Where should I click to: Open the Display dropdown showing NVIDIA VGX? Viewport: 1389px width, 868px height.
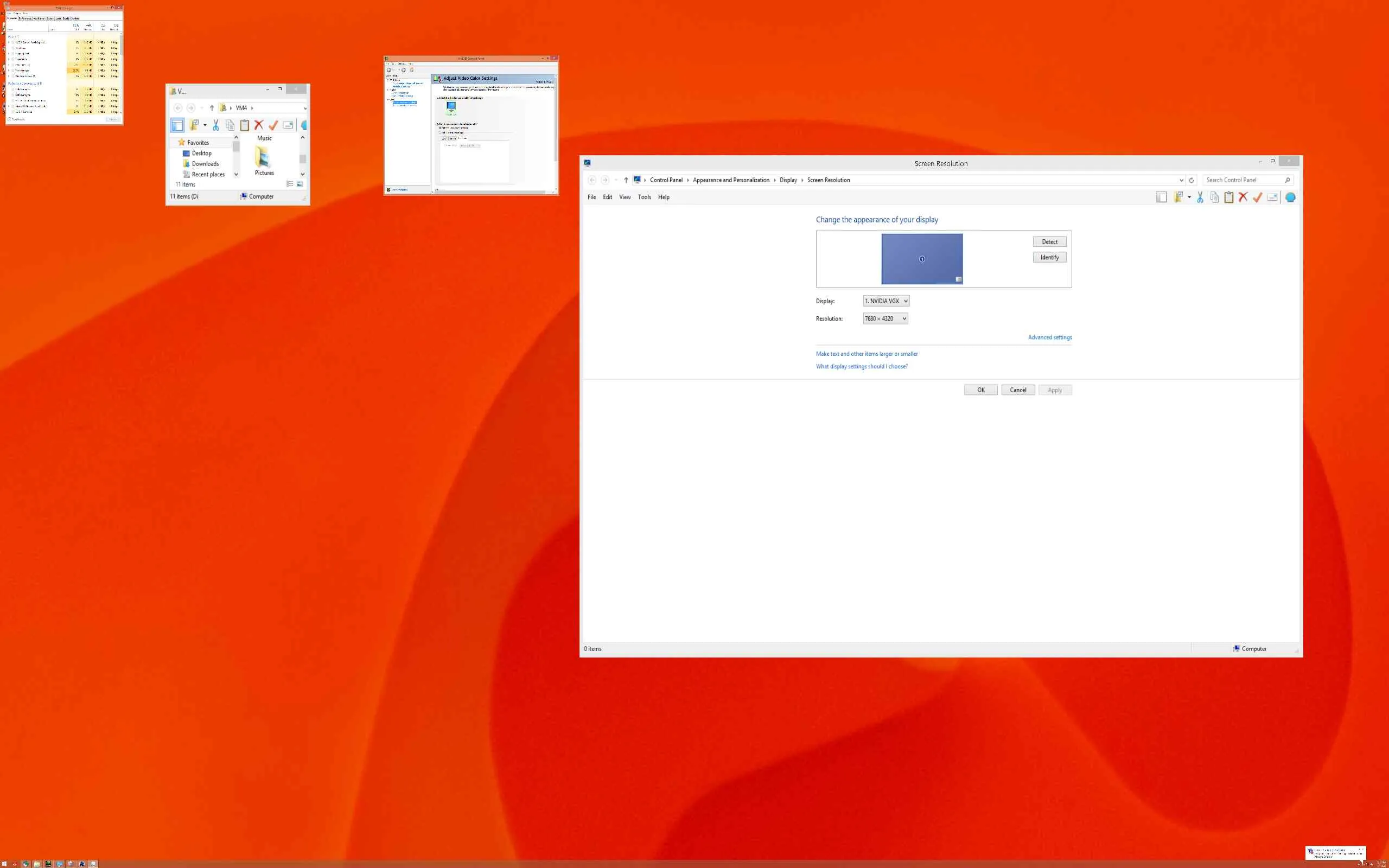click(885, 301)
